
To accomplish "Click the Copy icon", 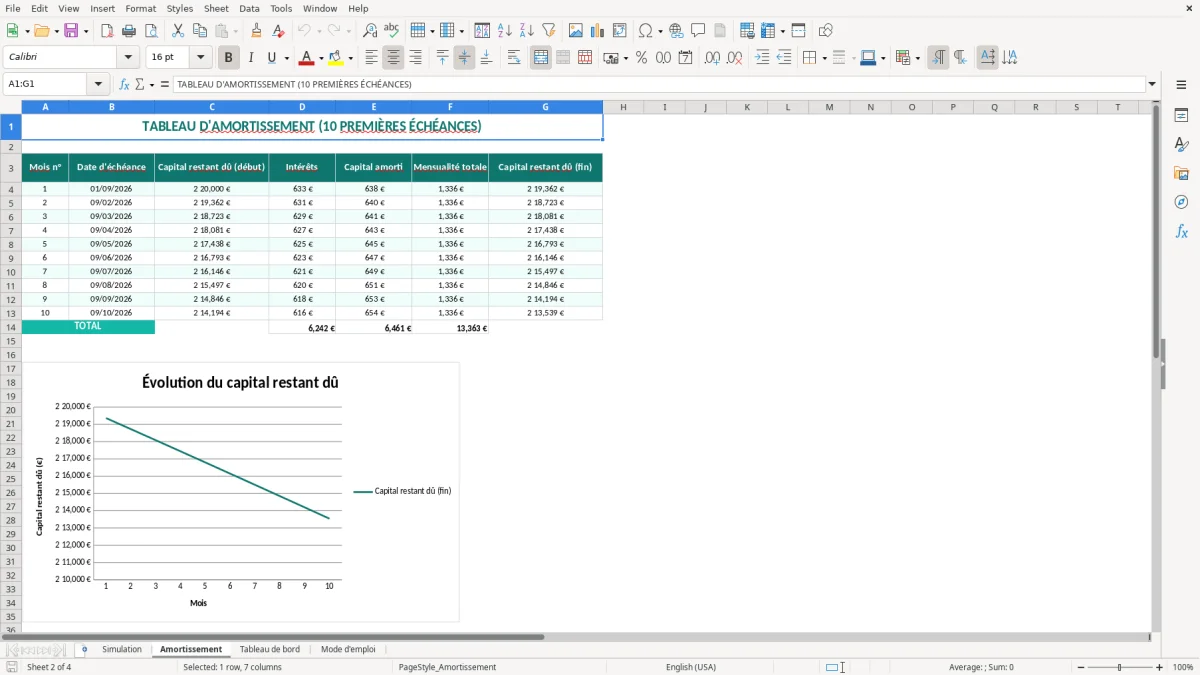I will (x=200, y=31).
